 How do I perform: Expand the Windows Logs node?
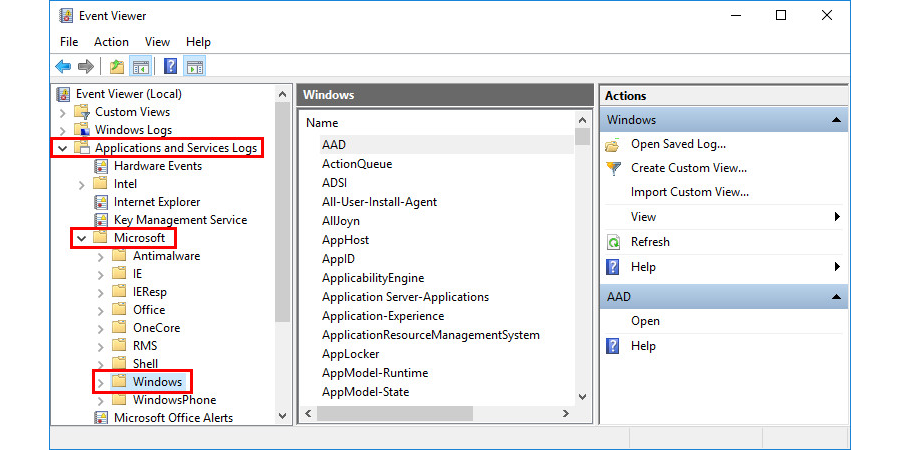63,130
